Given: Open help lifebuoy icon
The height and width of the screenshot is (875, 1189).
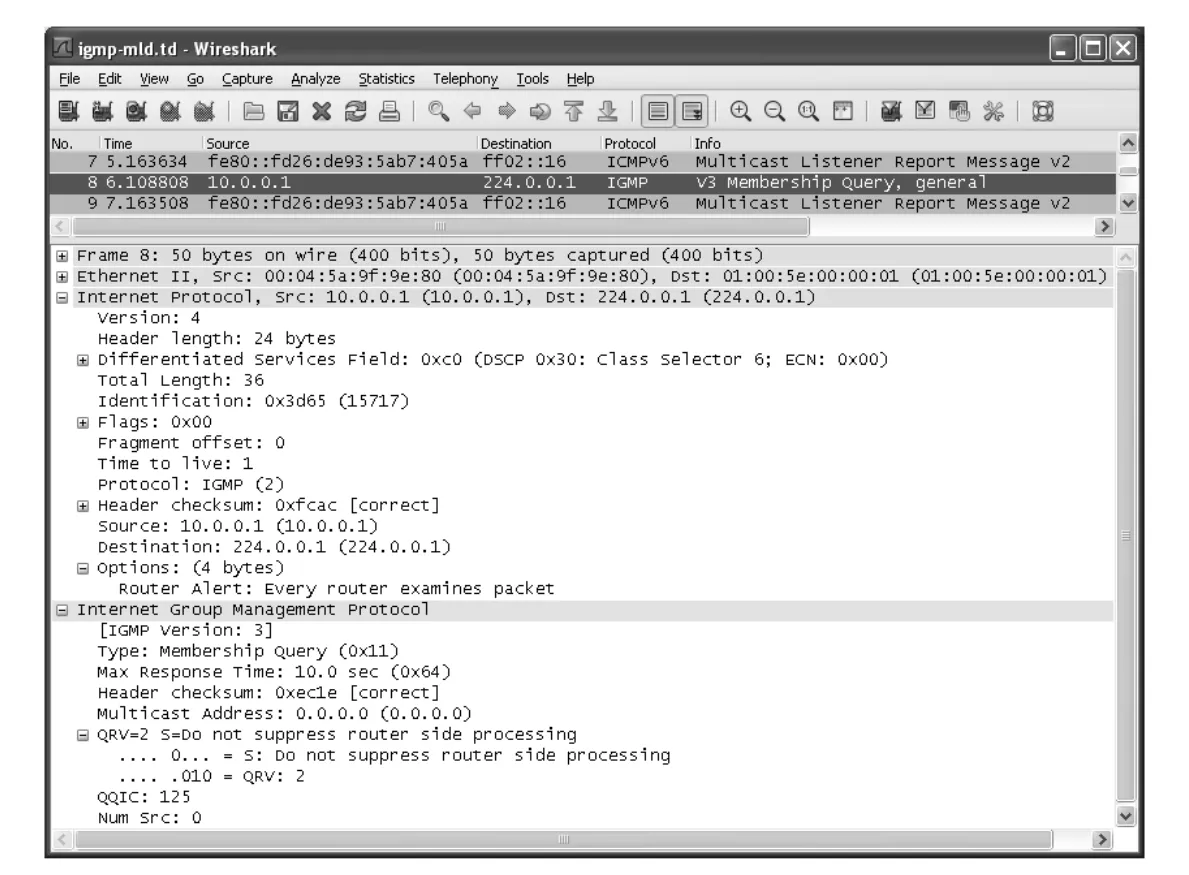Looking at the screenshot, I should [1043, 111].
